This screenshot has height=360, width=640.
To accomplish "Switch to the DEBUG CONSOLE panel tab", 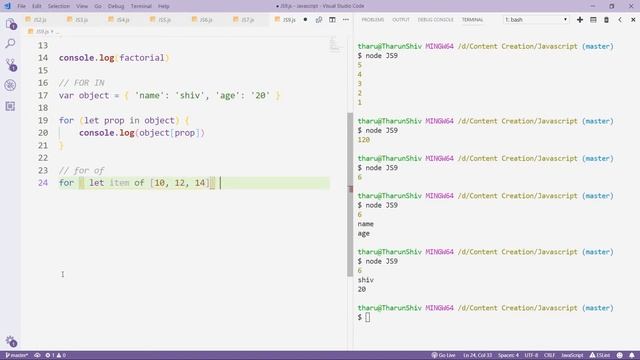I will click(436, 20).
